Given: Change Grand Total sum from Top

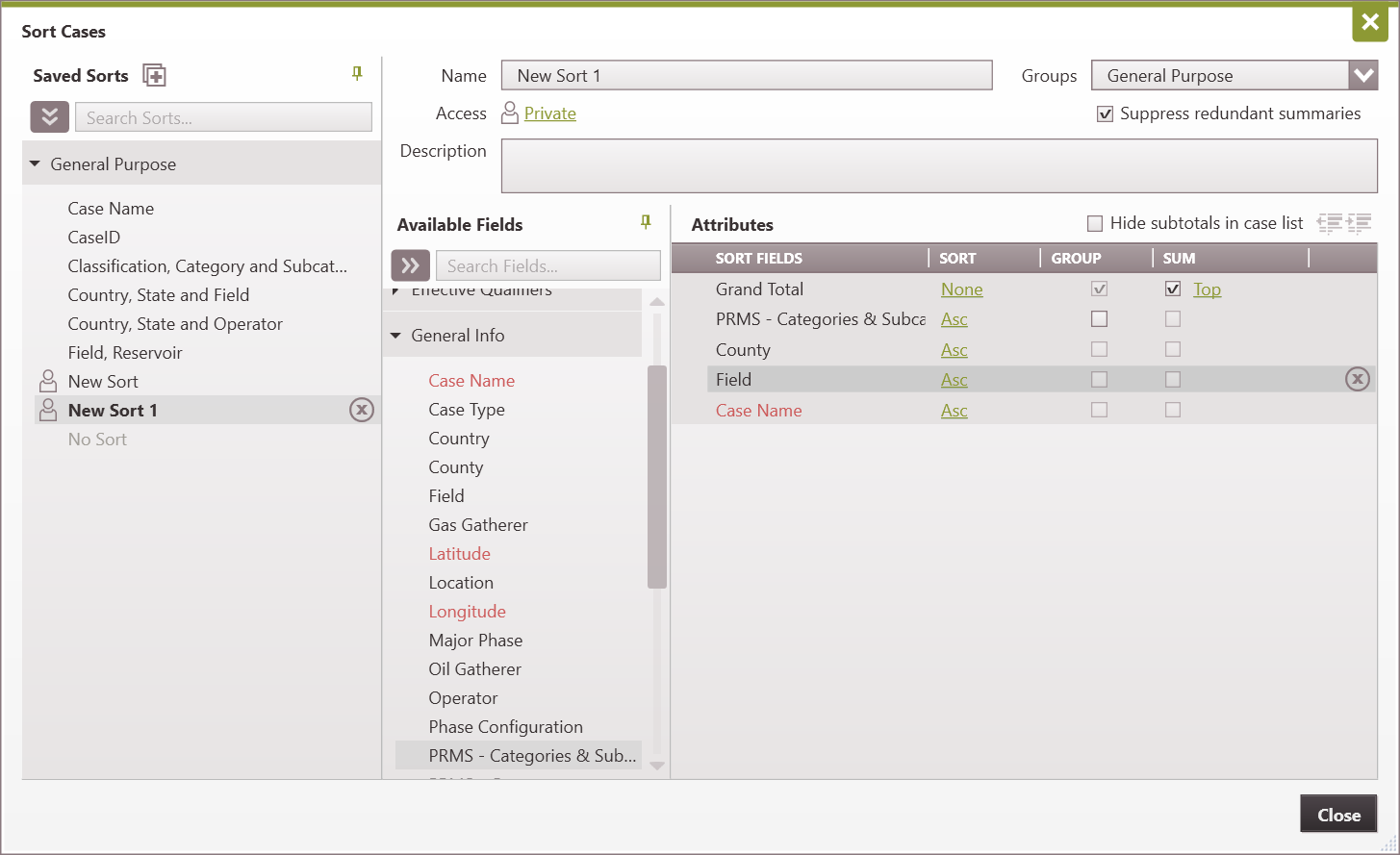Looking at the screenshot, I should pyautogui.click(x=1208, y=289).
